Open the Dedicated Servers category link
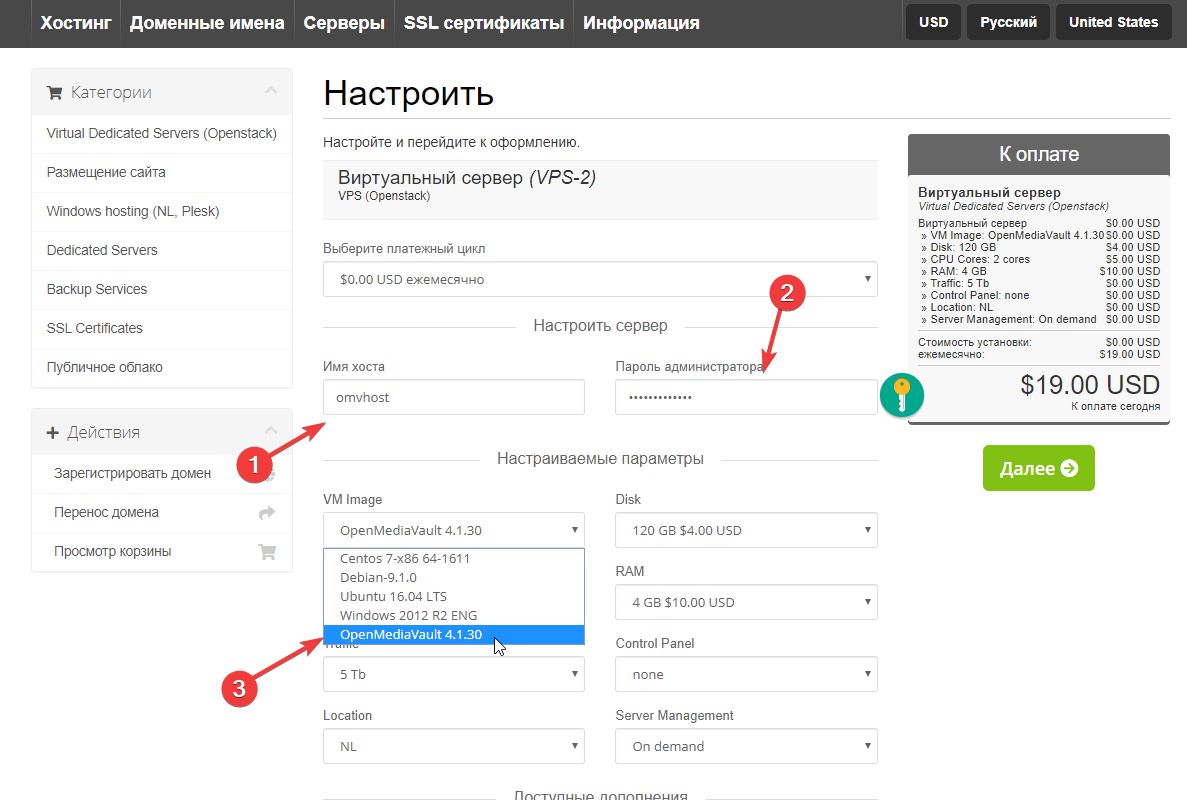 102,250
